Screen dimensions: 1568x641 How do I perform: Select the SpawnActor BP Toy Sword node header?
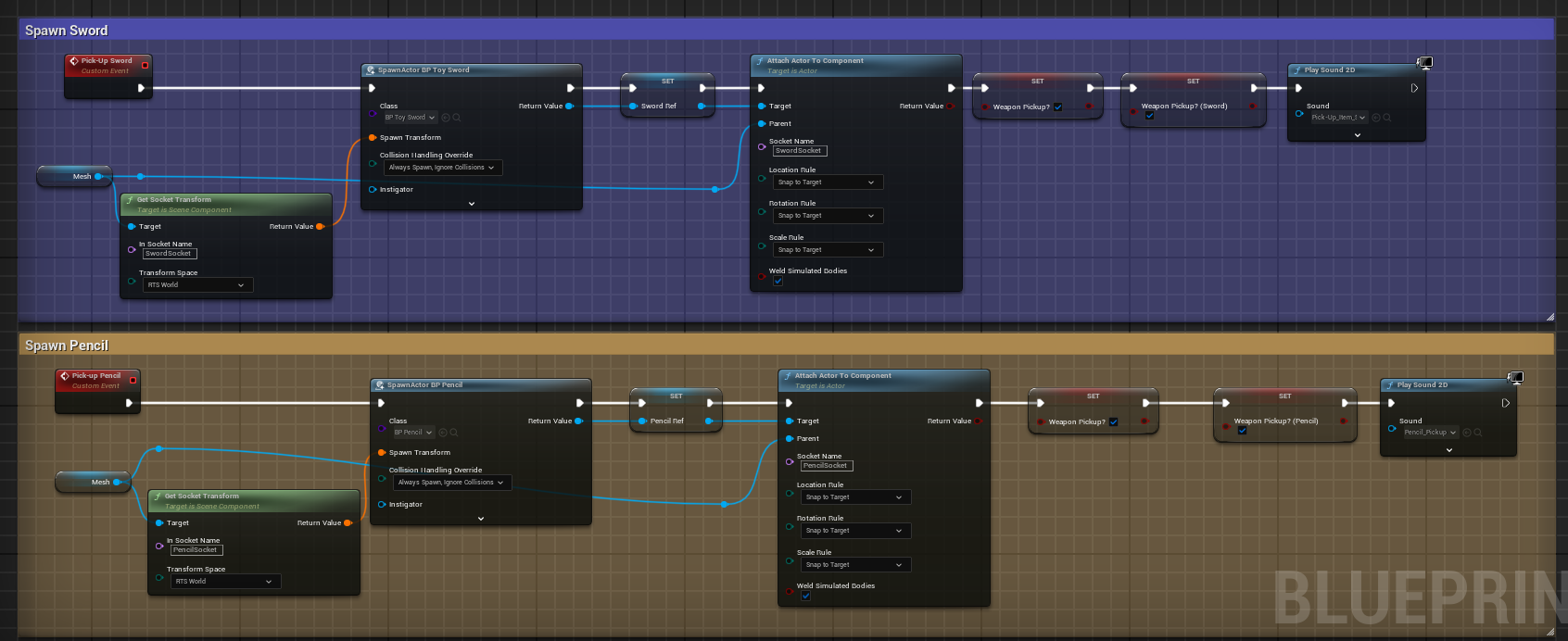click(471, 69)
